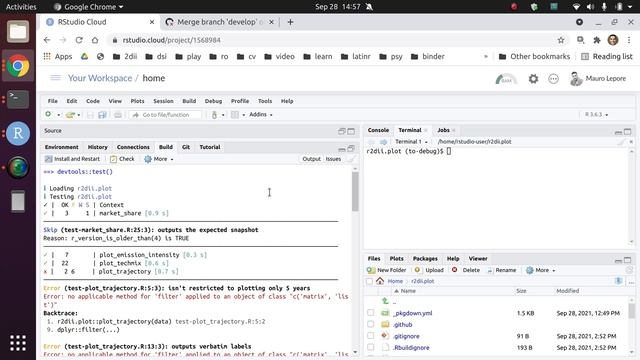Open the R 3.6.3 version dropdown
This screenshot has width=640, height=360.
point(596,115)
